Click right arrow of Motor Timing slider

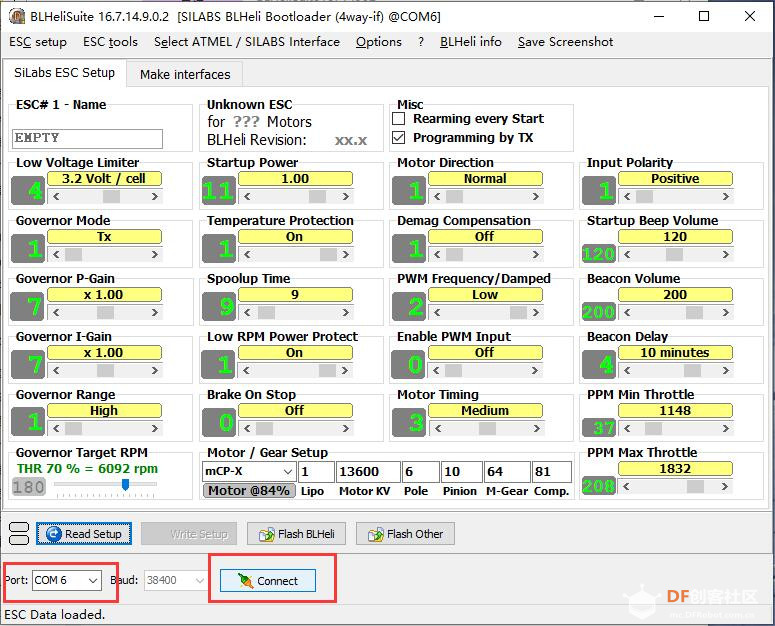click(536, 428)
